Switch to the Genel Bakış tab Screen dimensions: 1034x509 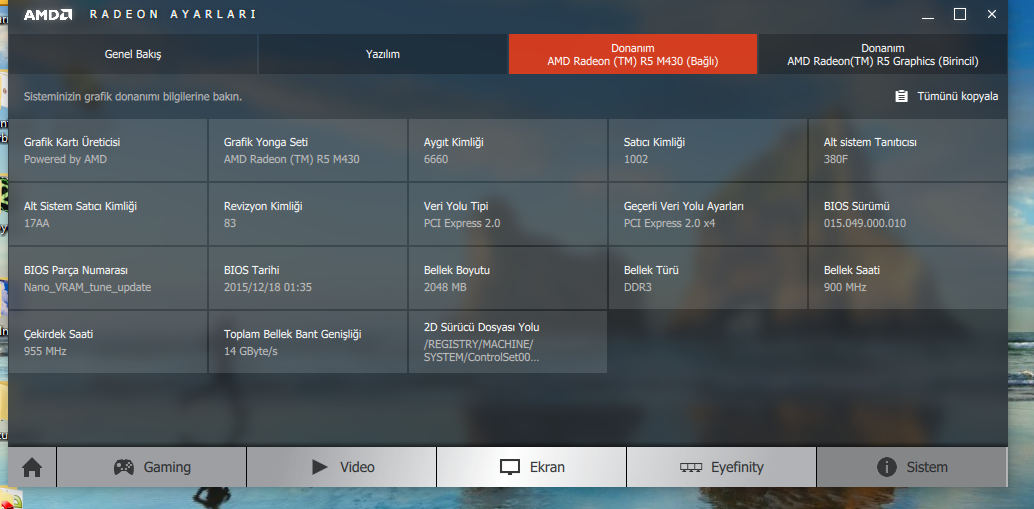[133, 54]
